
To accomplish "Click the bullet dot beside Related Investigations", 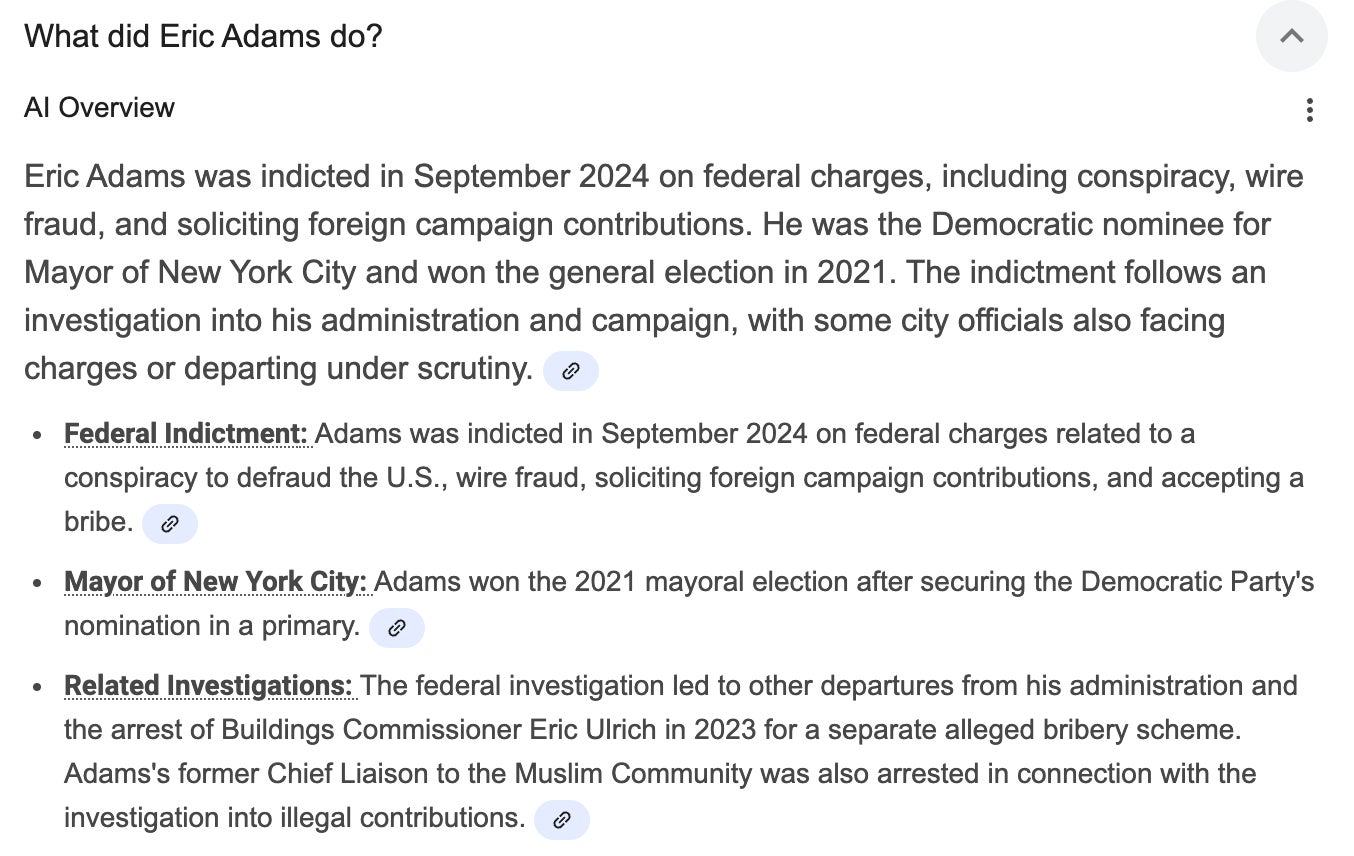I will (x=38, y=688).
